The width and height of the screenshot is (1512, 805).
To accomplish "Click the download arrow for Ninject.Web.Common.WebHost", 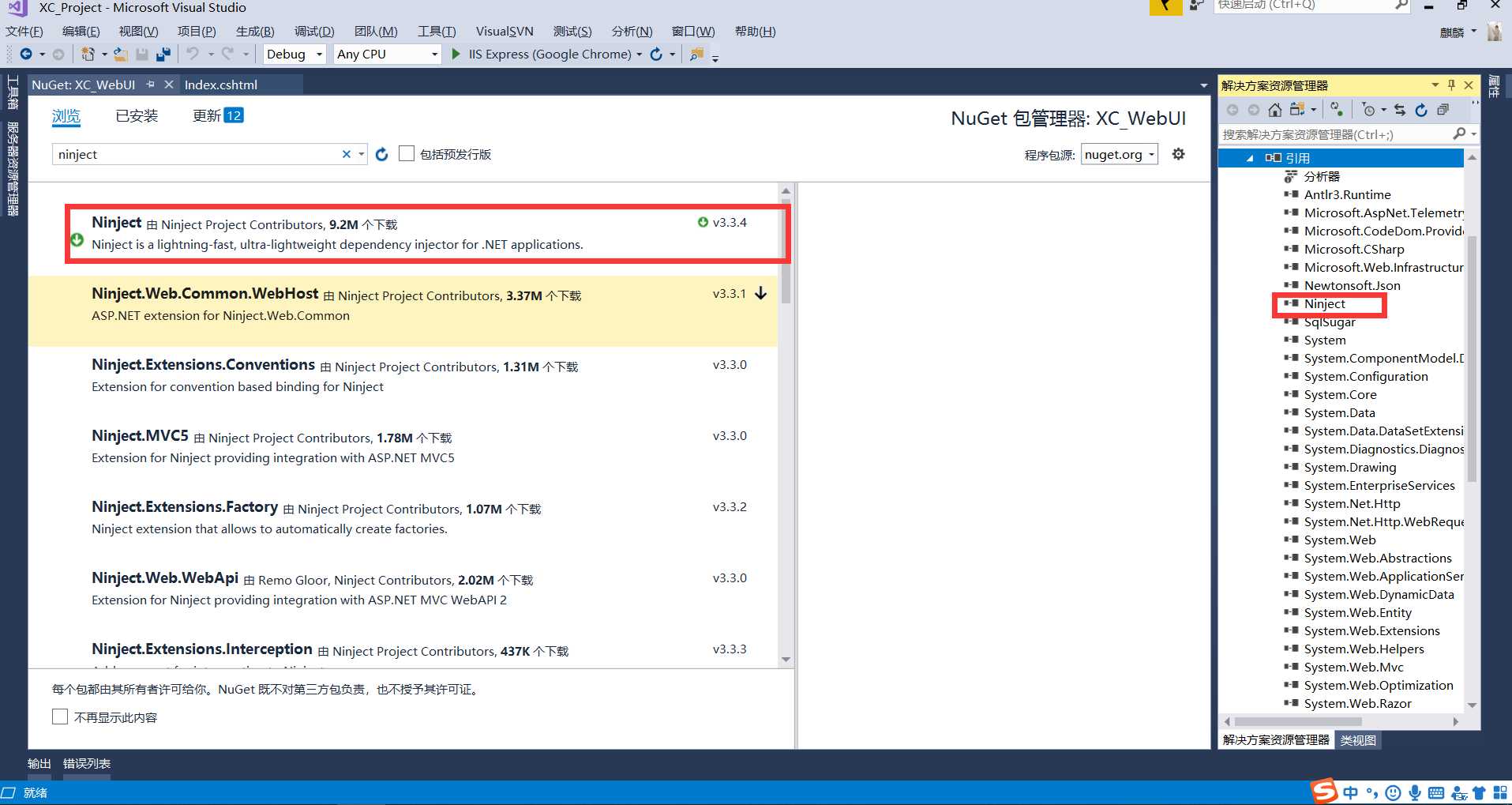I will pos(760,293).
